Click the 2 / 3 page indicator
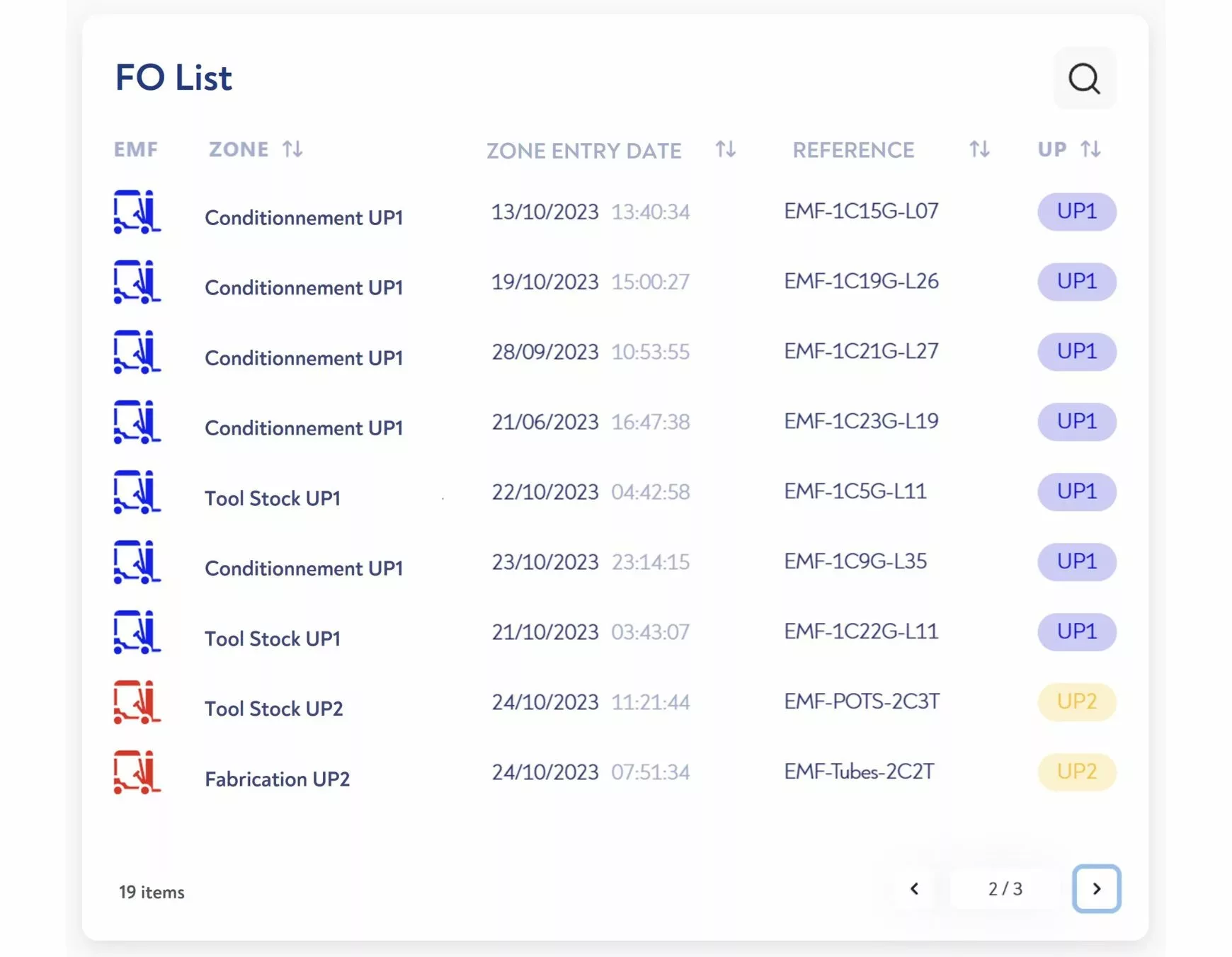 click(1005, 888)
